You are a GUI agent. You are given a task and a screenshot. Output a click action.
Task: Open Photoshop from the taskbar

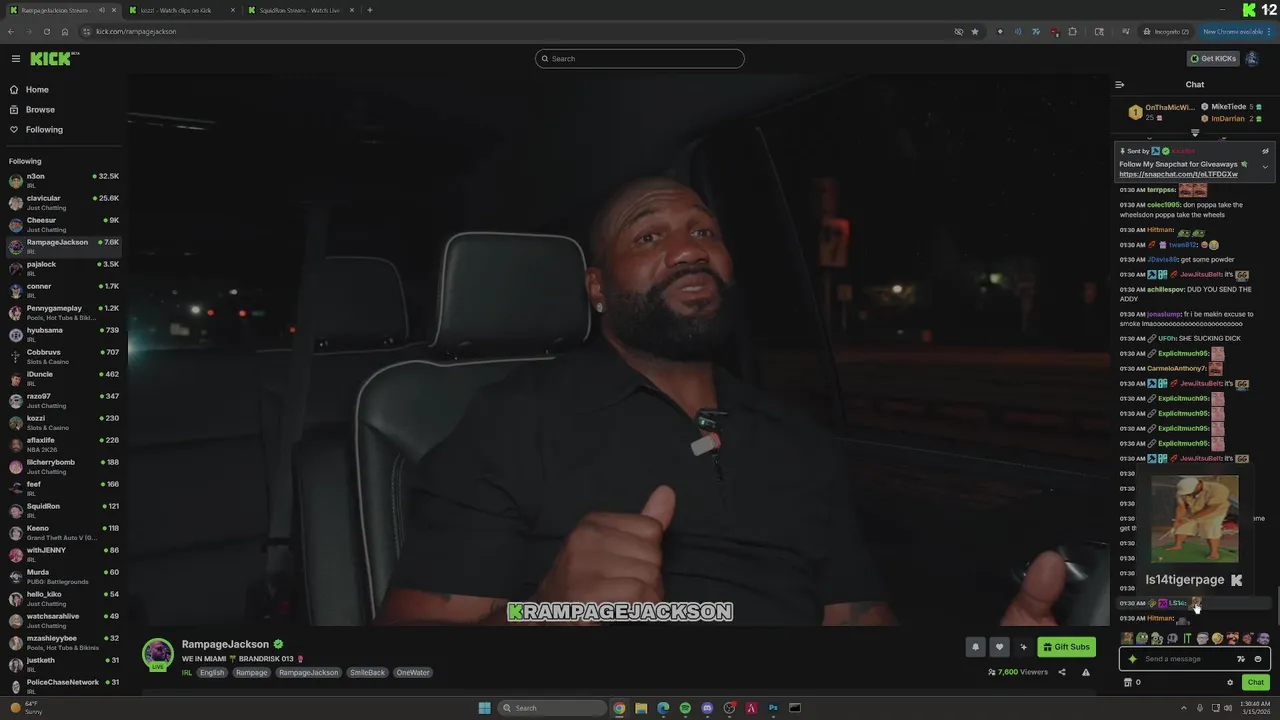pos(773,708)
